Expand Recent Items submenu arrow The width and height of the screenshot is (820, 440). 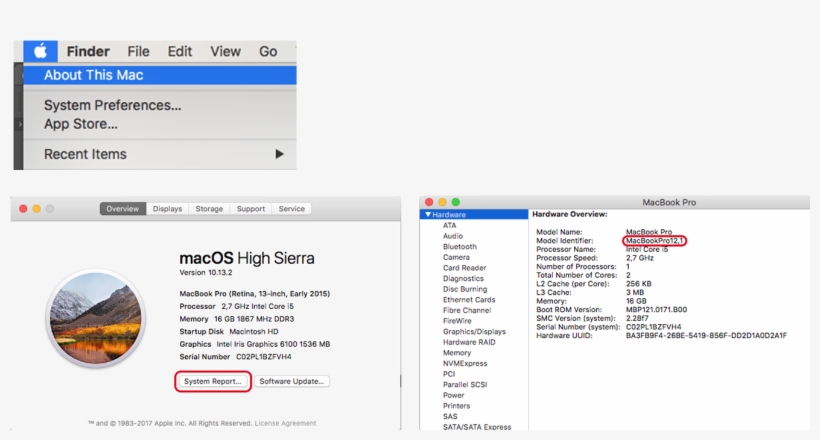(279, 154)
